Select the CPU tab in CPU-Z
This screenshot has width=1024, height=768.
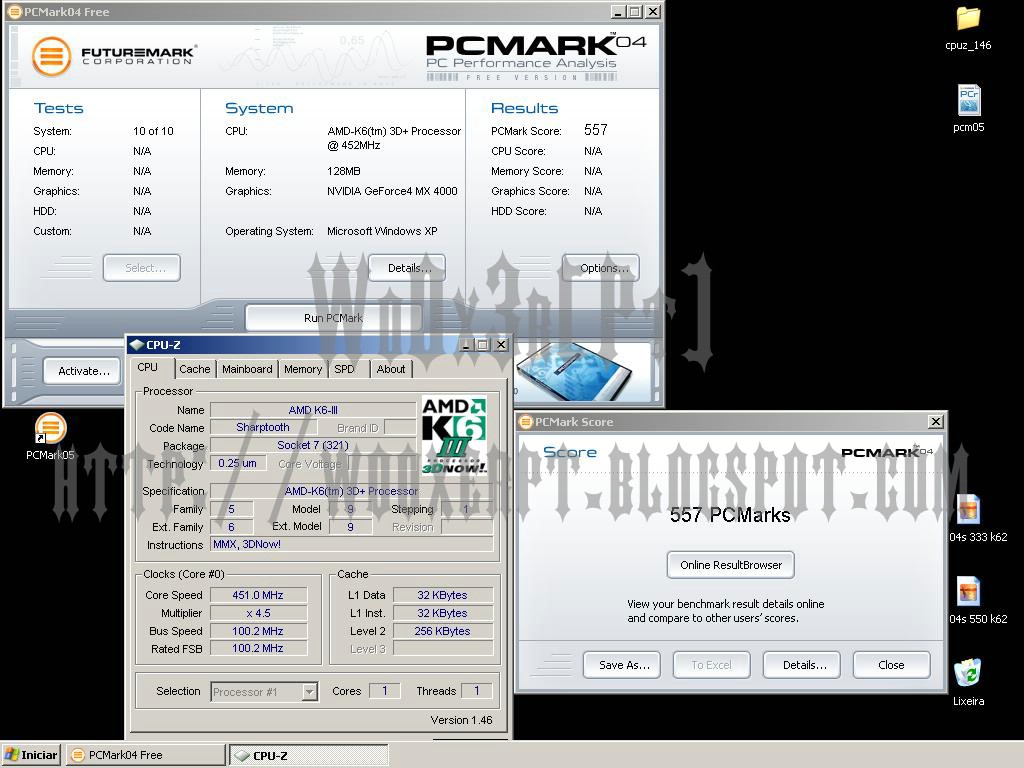(148, 367)
